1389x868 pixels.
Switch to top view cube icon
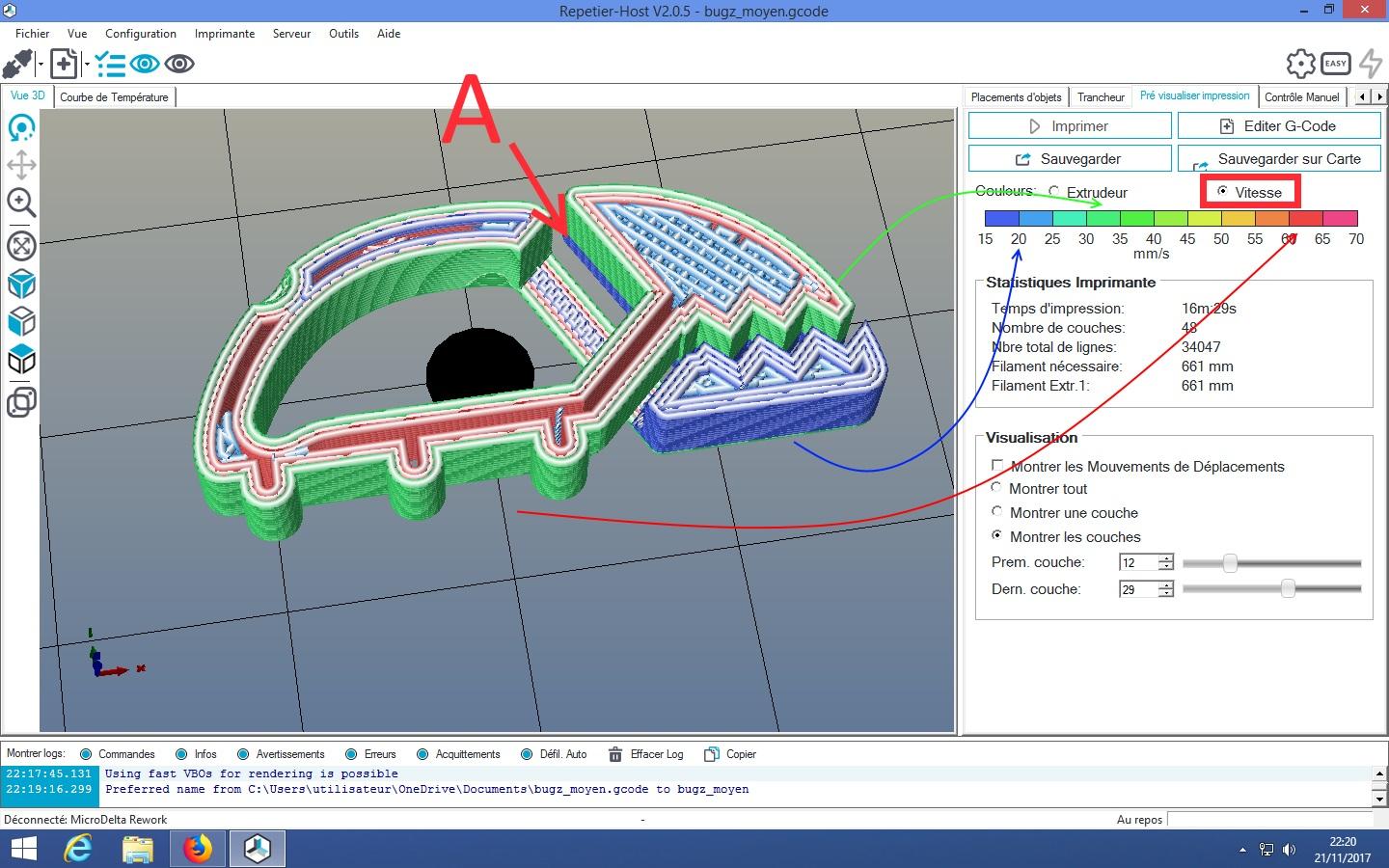point(21,361)
